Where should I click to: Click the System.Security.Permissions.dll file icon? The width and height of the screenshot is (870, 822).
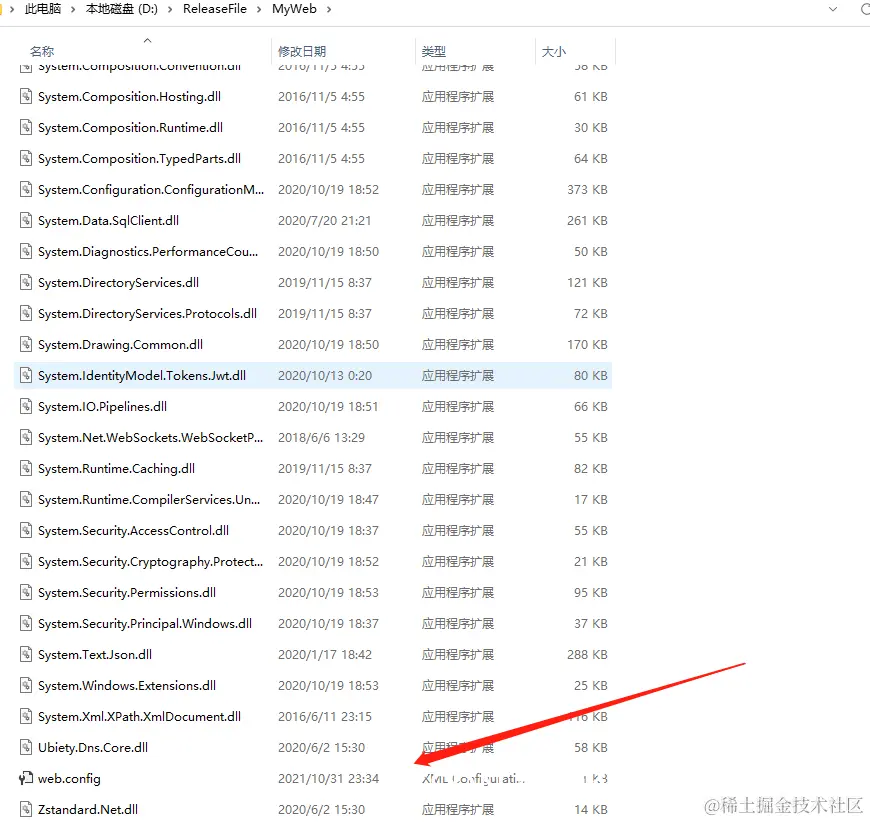(x=26, y=593)
